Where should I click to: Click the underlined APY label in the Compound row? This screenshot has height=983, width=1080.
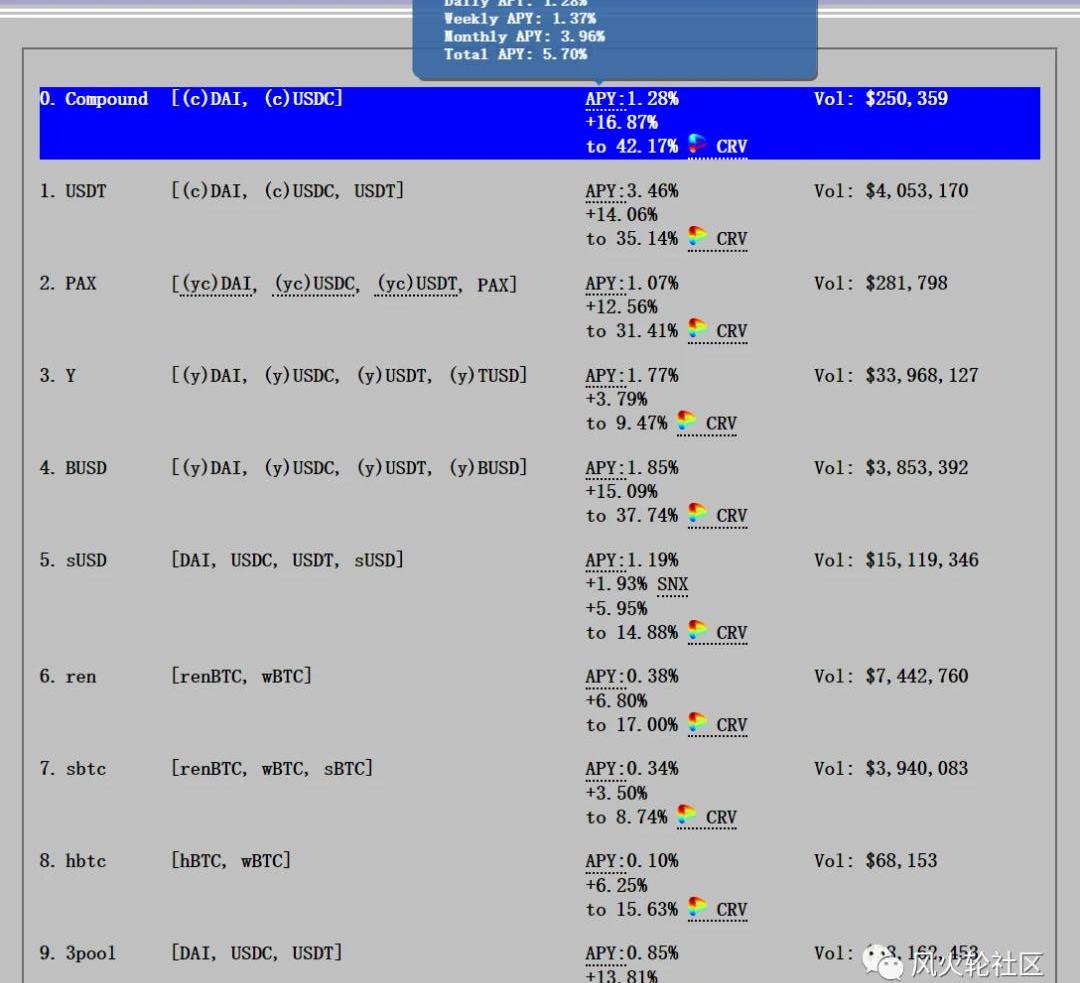pyautogui.click(x=605, y=99)
